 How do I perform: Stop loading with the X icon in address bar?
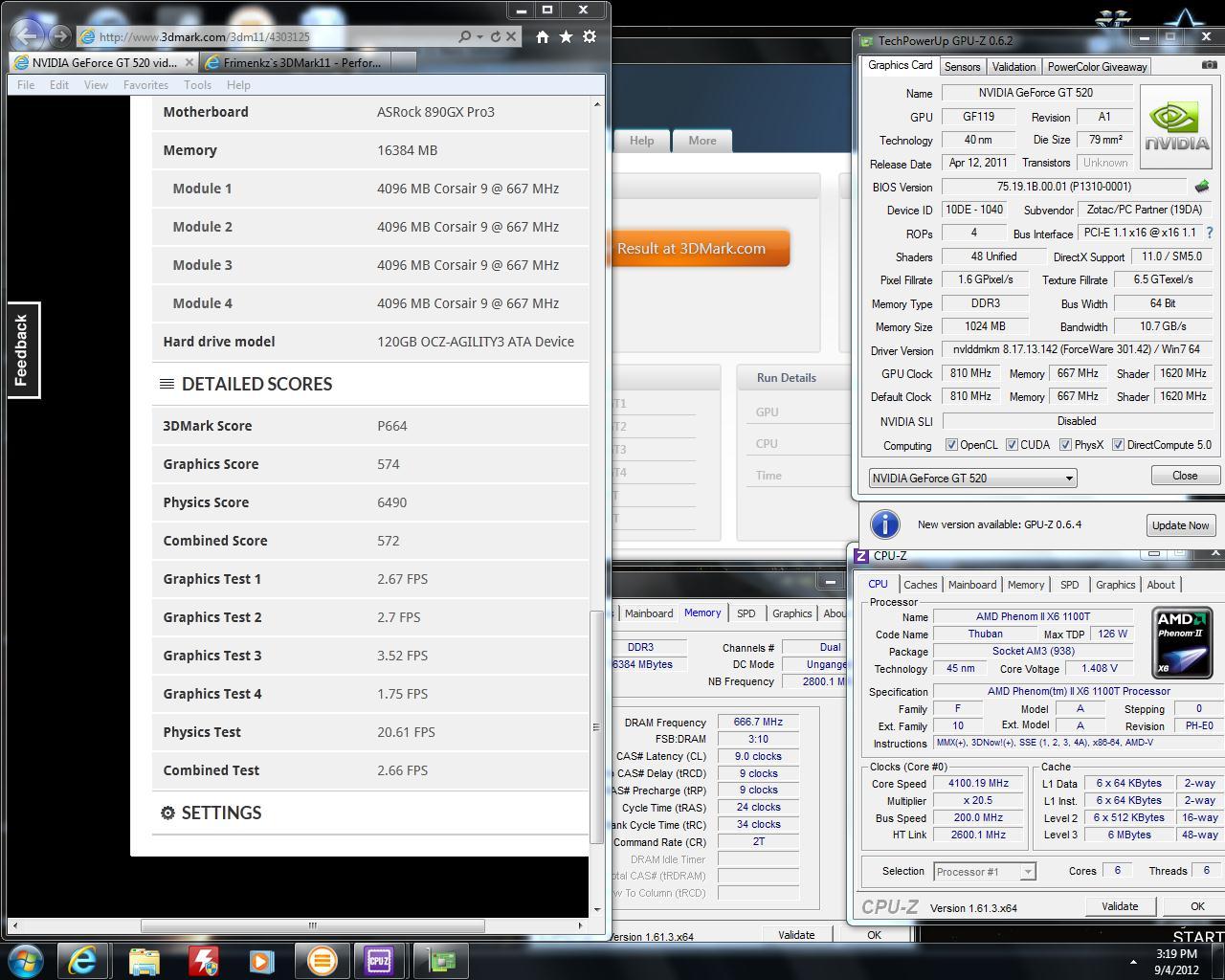pos(511,36)
